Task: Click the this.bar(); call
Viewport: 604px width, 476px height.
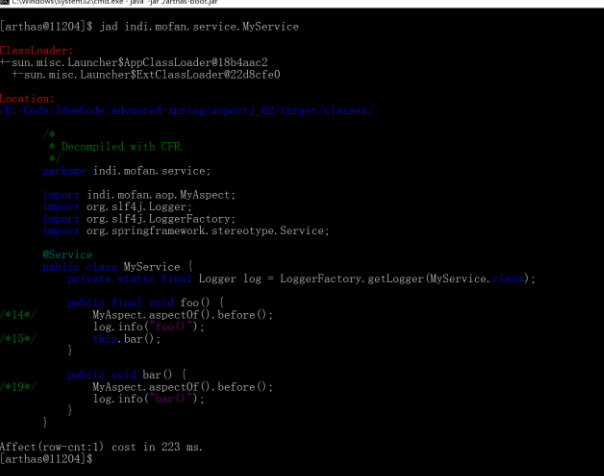Action: 127,339
